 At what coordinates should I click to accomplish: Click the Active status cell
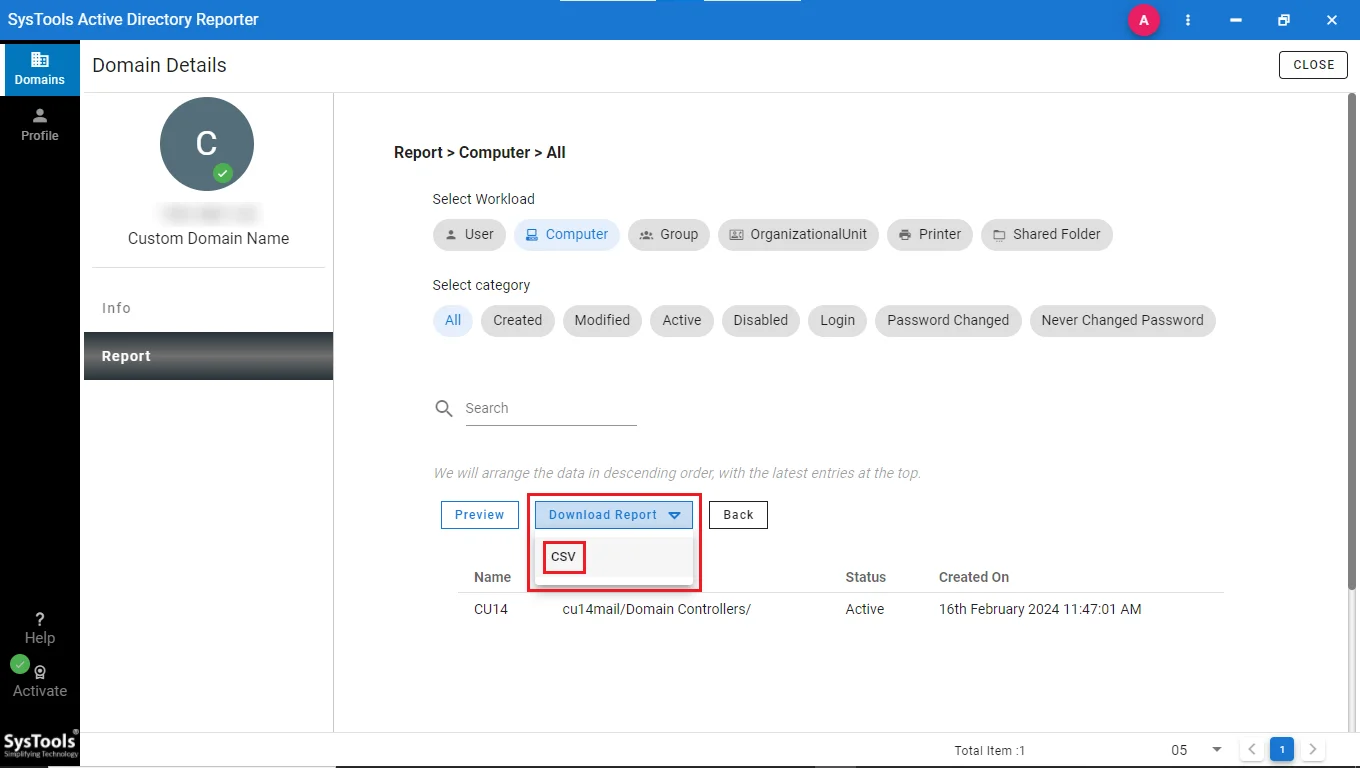pyautogui.click(x=865, y=609)
